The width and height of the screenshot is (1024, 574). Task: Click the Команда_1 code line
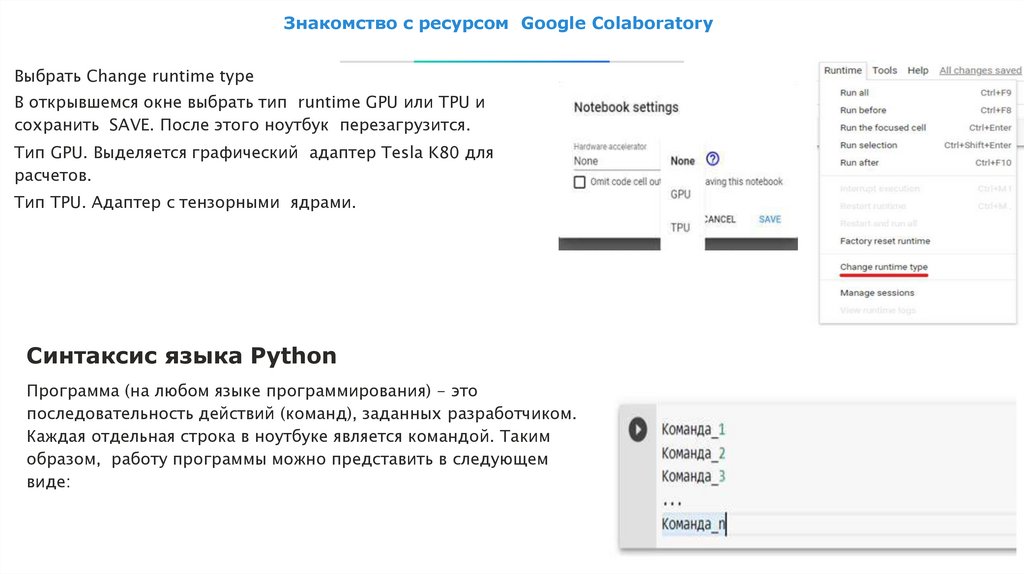coord(693,430)
